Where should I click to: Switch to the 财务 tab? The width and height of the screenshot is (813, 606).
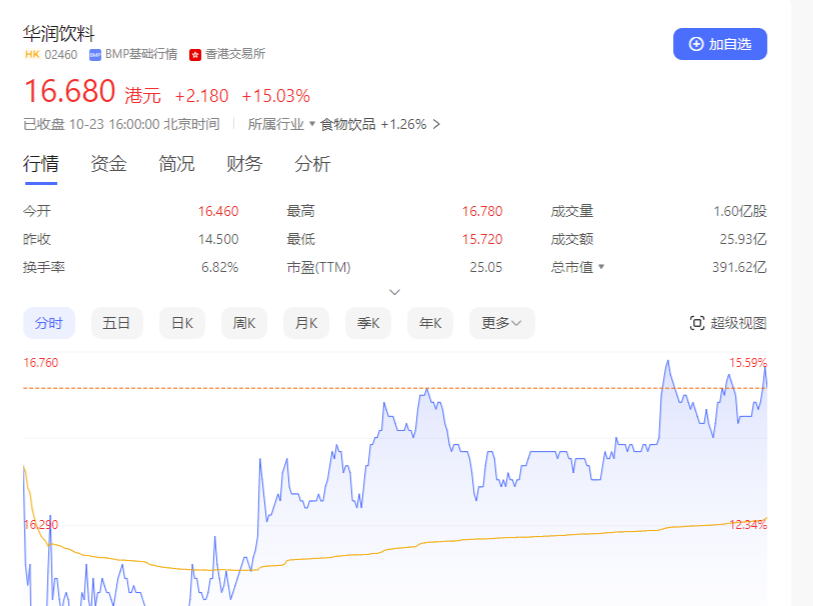244,164
